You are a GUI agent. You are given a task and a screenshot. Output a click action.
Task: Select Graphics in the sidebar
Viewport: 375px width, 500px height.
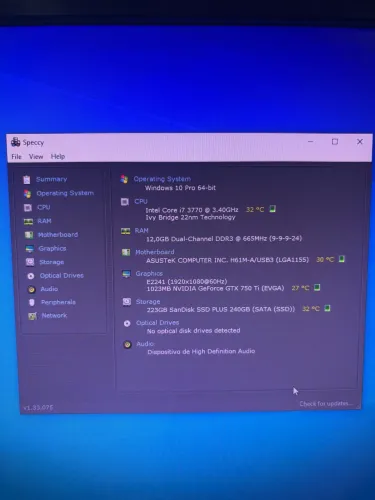52,248
